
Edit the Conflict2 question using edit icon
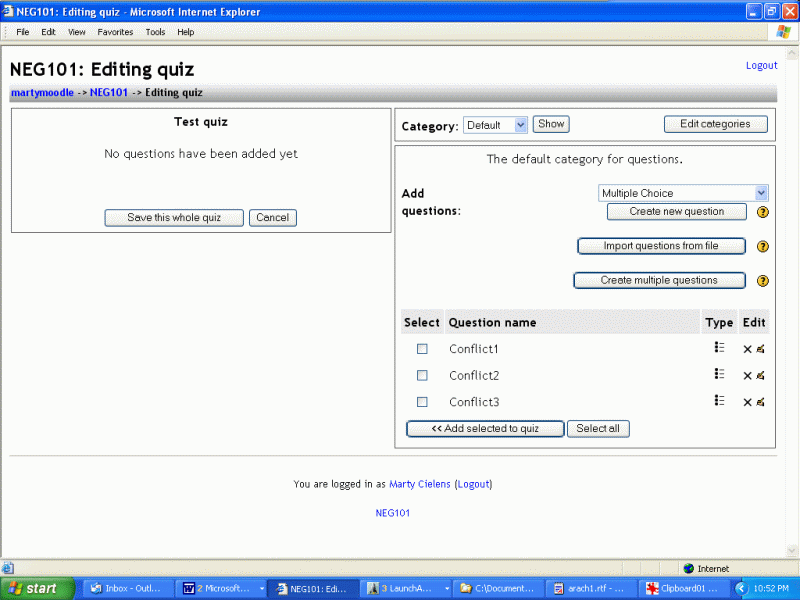(x=761, y=376)
